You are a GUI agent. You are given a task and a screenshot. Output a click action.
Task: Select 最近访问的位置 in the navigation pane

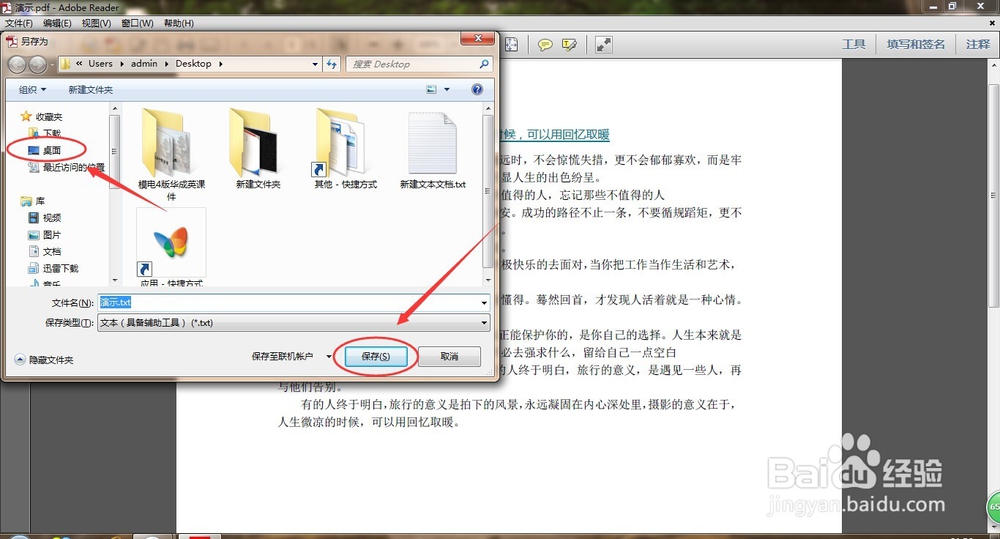[66, 167]
